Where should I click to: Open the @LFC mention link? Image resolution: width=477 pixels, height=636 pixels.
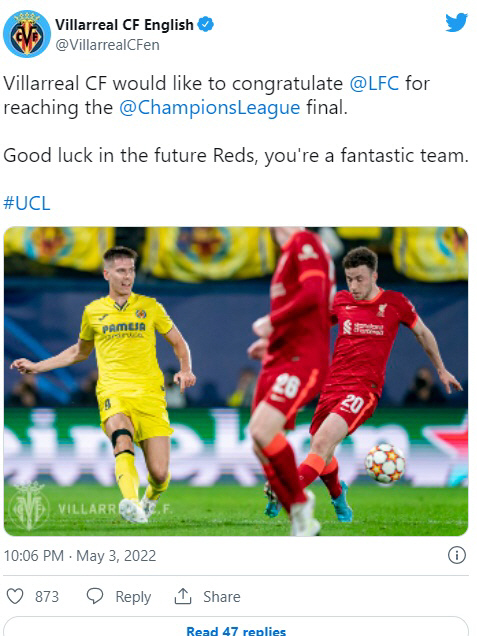click(x=374, y=84)
